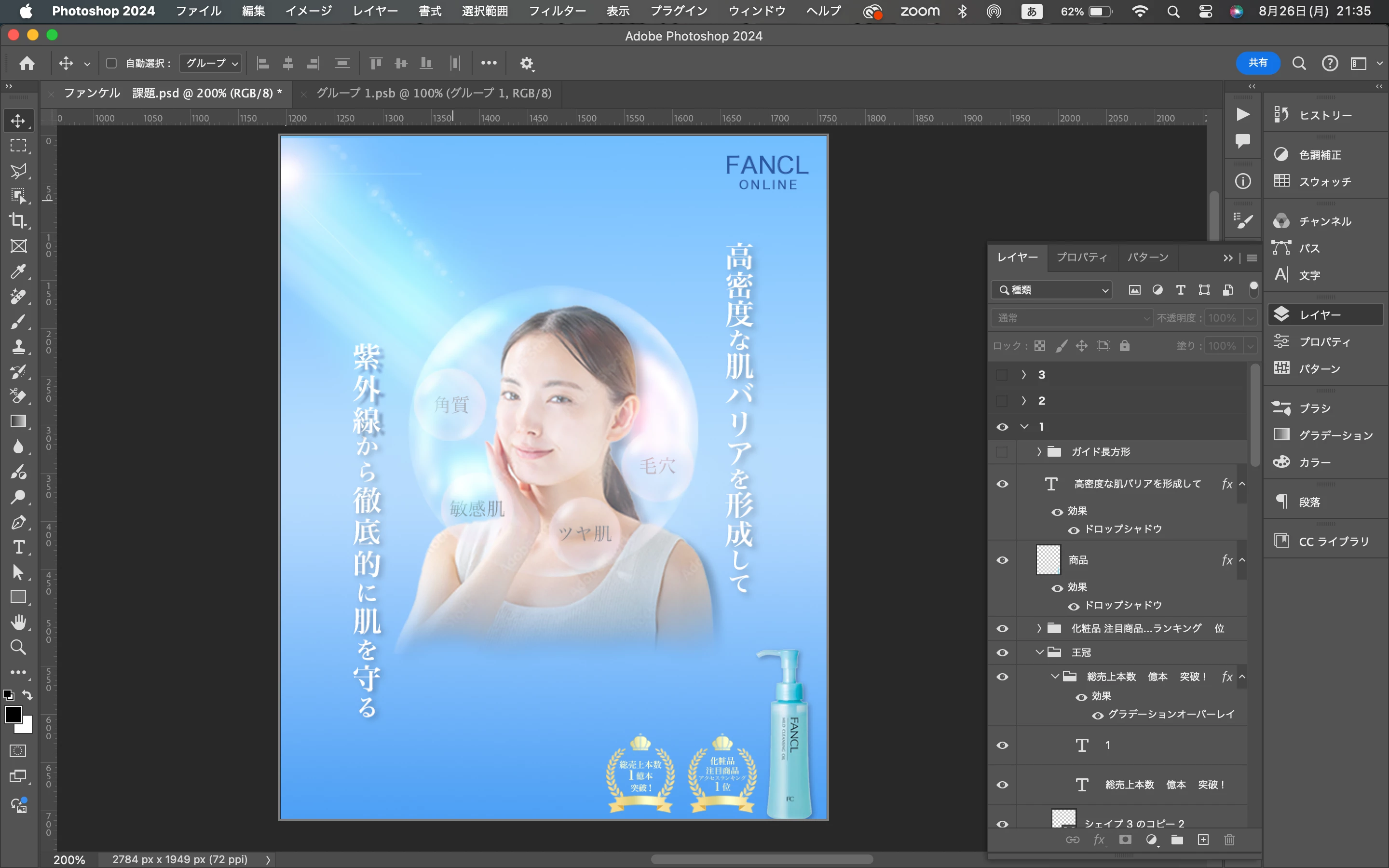Click the foreground color swatch
The width and height of the screenshot is (1389, 868).
pyautogui.click(x=13, y=715)
